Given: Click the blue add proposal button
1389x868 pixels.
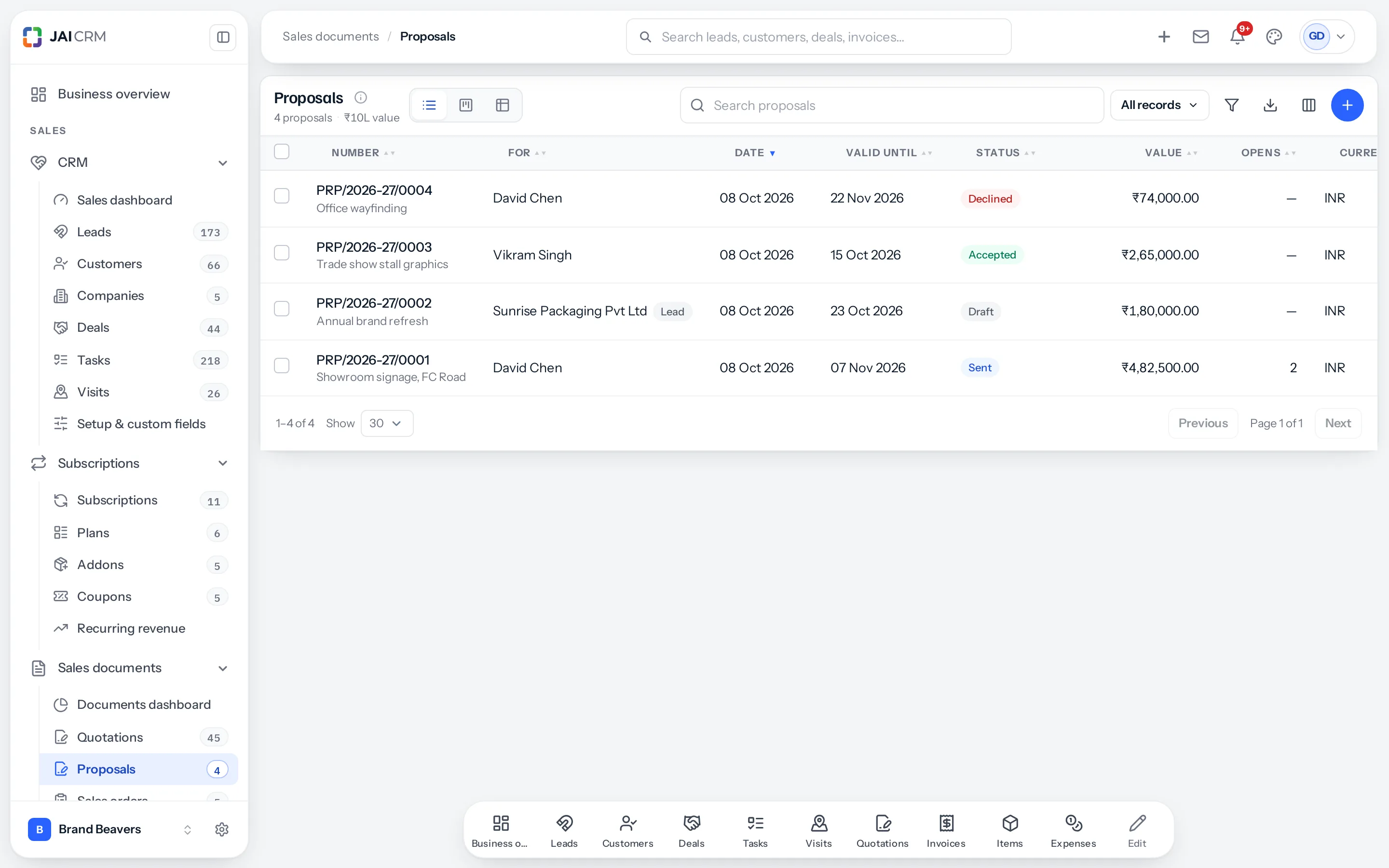Looking at the screenshot, I should coord(1347,105).
